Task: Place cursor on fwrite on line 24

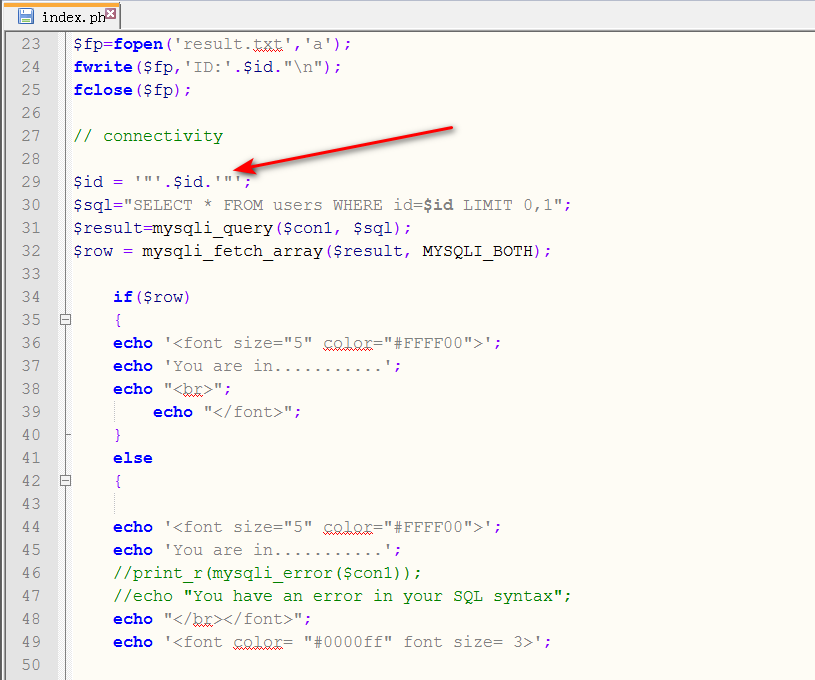Action: pyautogui.click(x=102, y=67)
